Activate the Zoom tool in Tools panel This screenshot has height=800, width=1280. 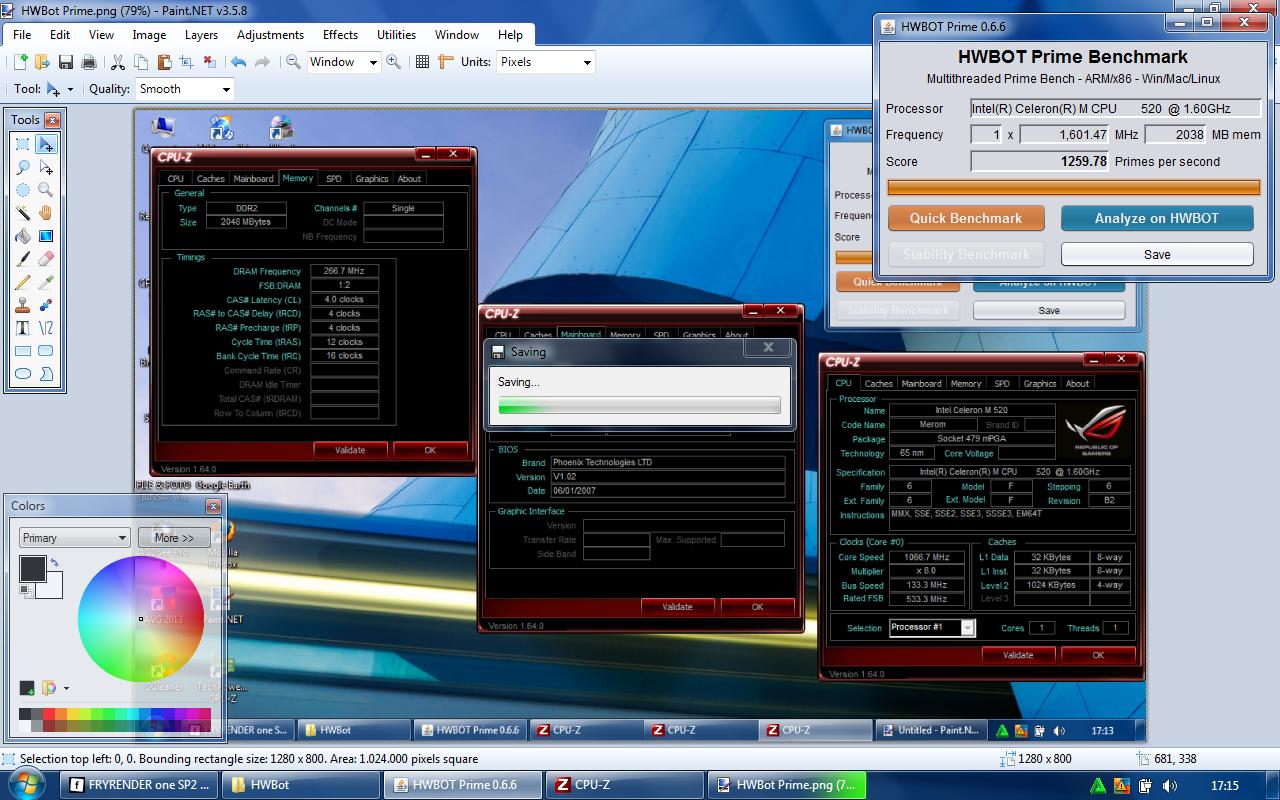(46, 190)
